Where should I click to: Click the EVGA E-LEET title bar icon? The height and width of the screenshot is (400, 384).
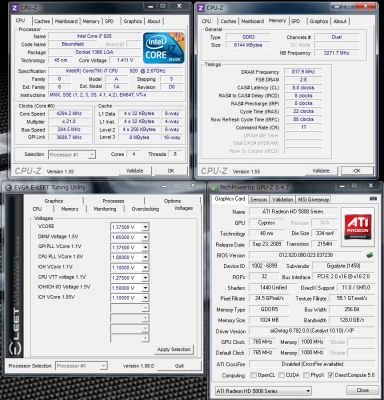[x=9, y=188]
